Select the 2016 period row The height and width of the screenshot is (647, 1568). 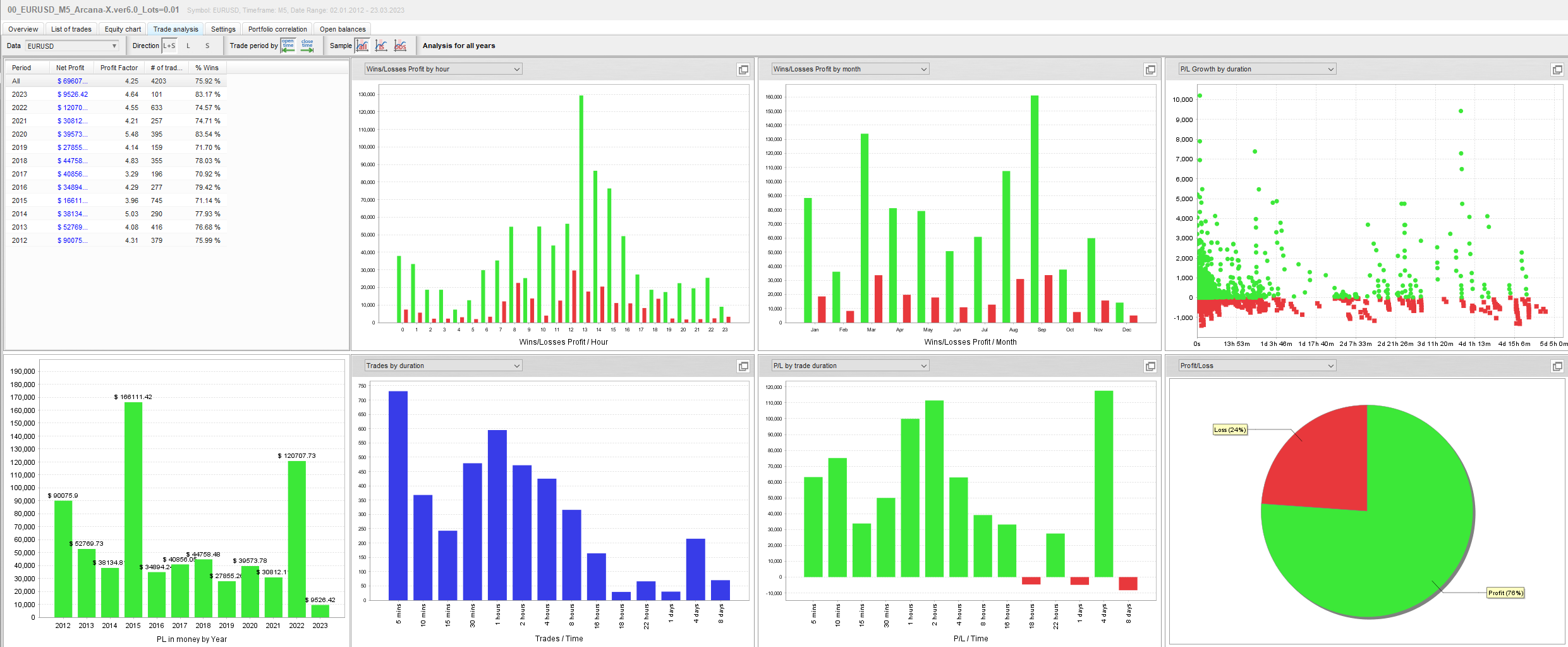point(116,187)
